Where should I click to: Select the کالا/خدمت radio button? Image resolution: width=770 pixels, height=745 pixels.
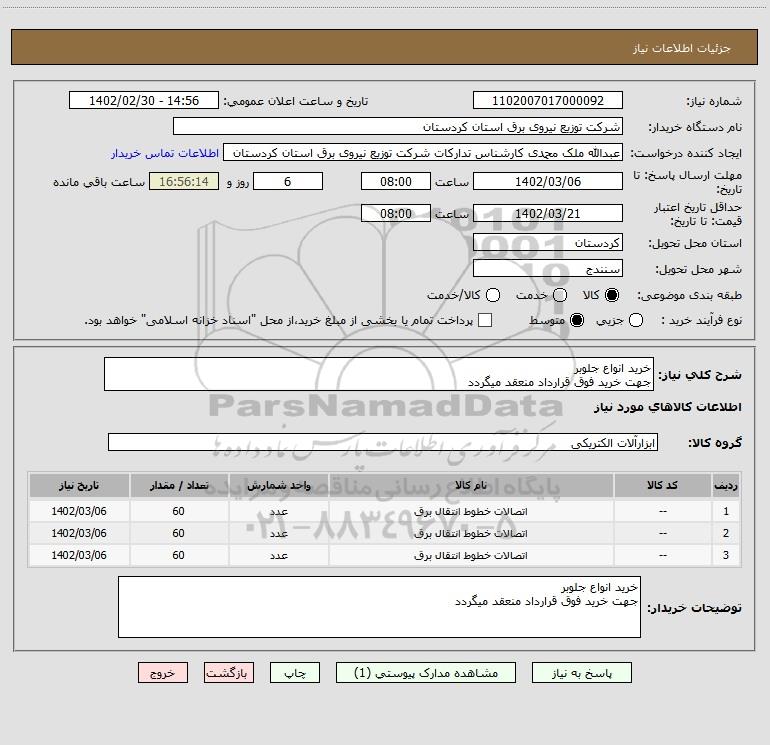493,295
